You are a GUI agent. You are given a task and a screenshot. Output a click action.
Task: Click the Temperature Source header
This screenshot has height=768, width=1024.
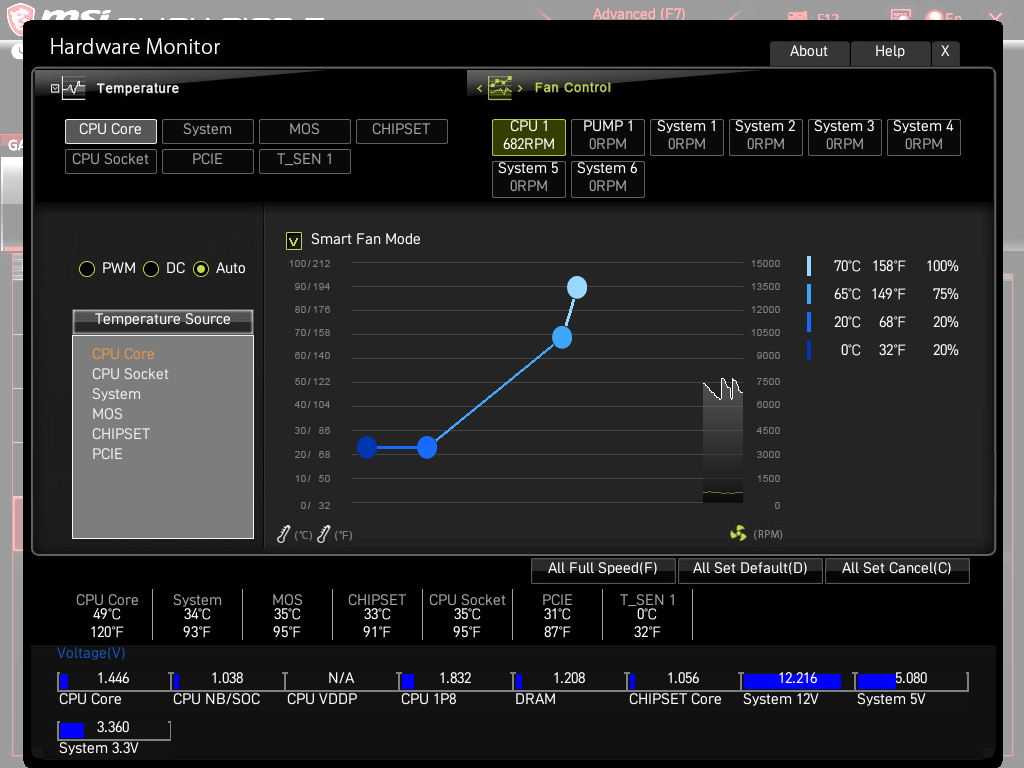[x=163, y=320]
